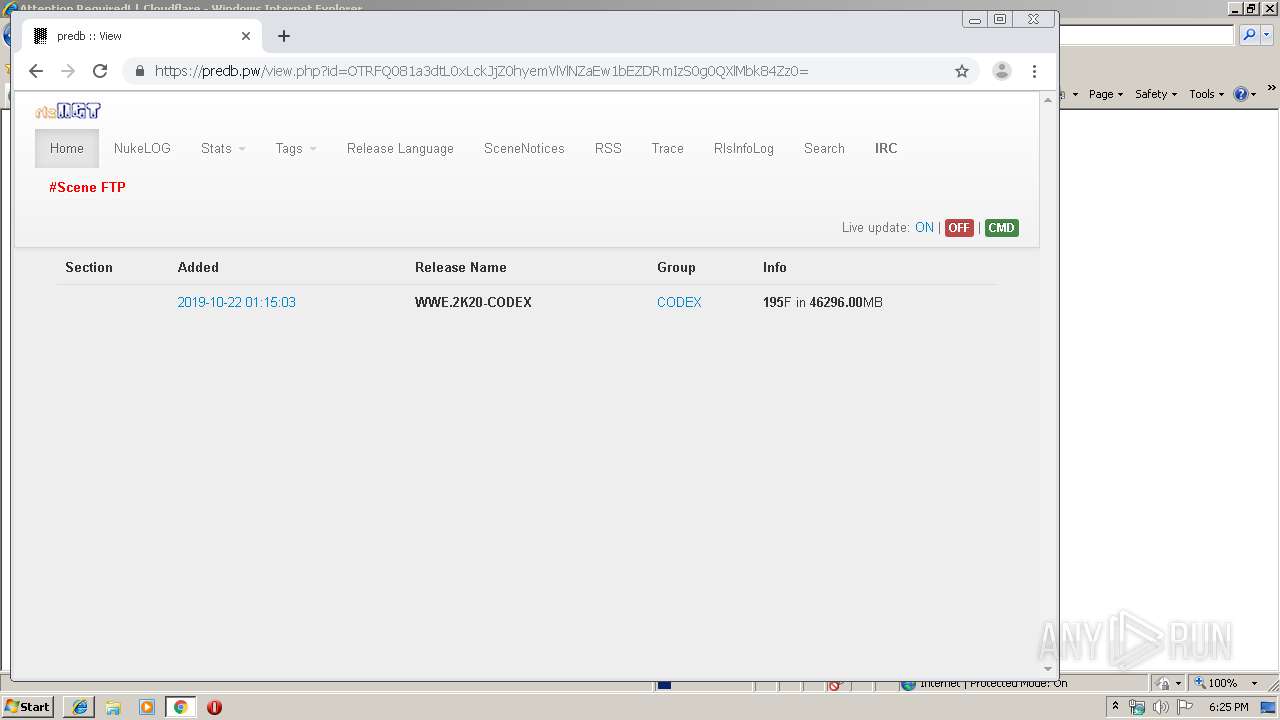Click the Chrome back arrow

[36, 71]
